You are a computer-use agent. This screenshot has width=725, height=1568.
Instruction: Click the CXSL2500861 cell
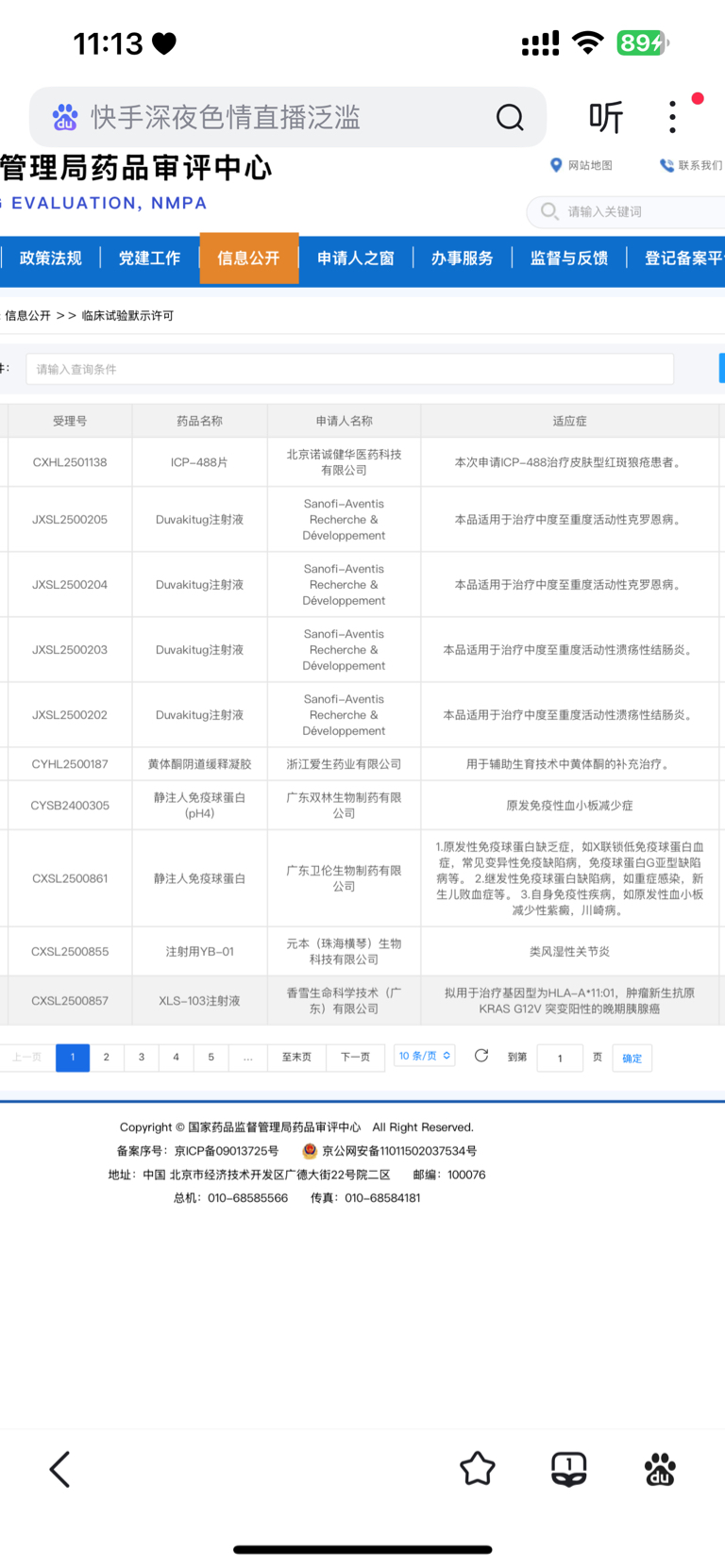pos(70,878)
